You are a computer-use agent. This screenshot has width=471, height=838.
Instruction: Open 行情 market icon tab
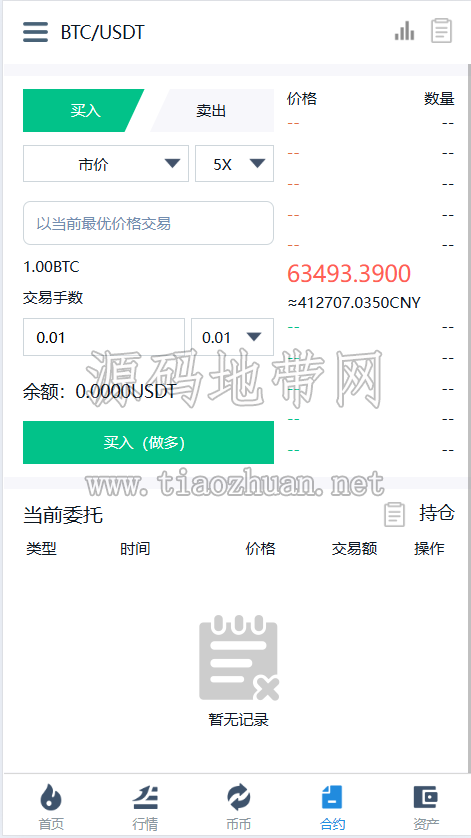pyautogui.click(x=145, y=808)
